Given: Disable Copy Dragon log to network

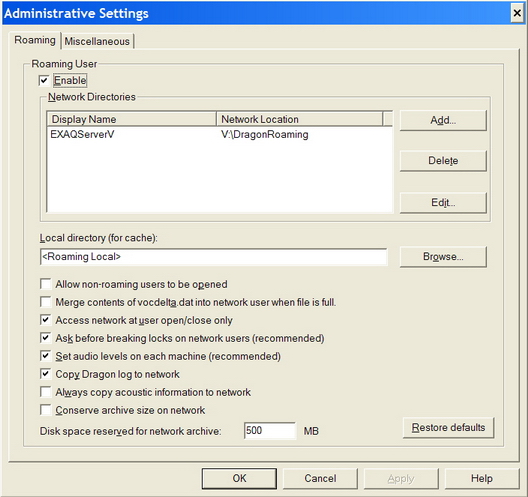Looking at the screenshot, I should pos(45,374).
